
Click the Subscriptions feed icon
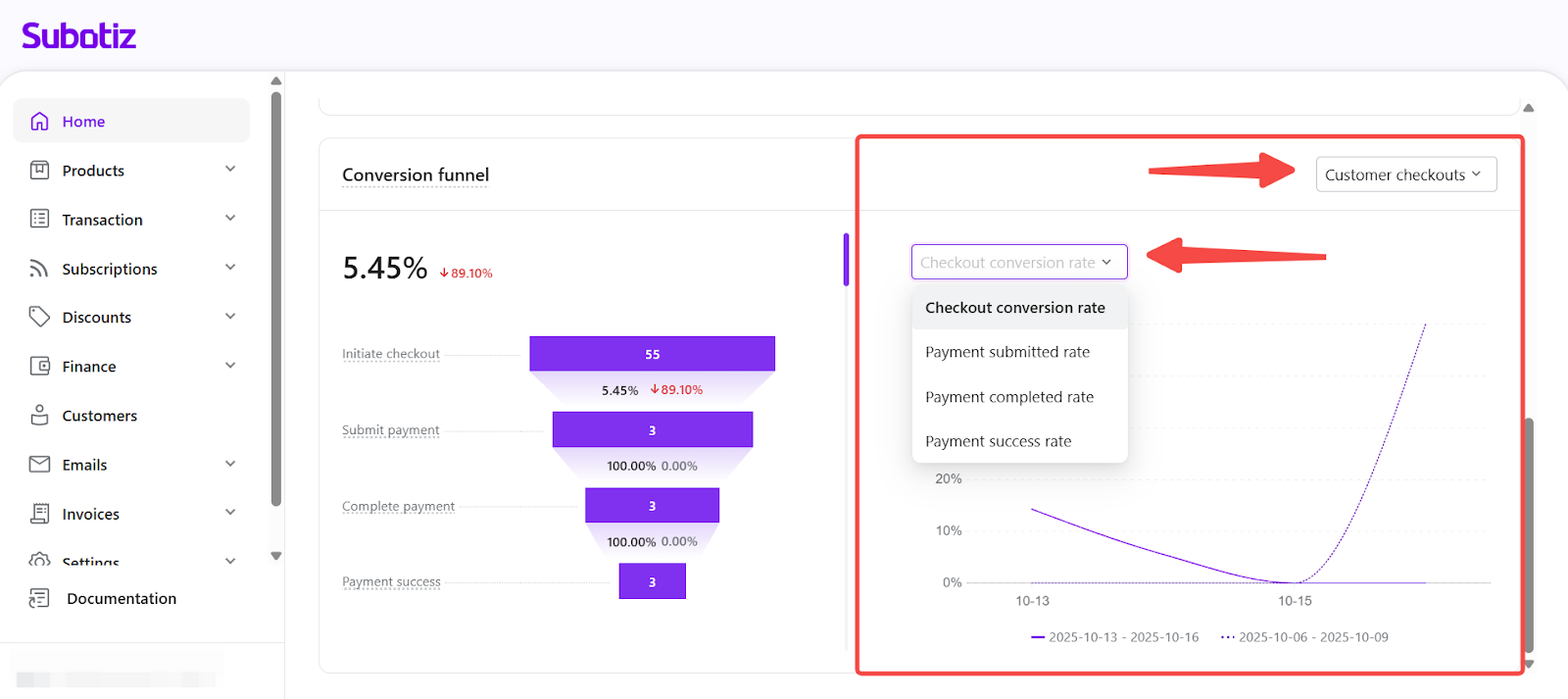39,269
